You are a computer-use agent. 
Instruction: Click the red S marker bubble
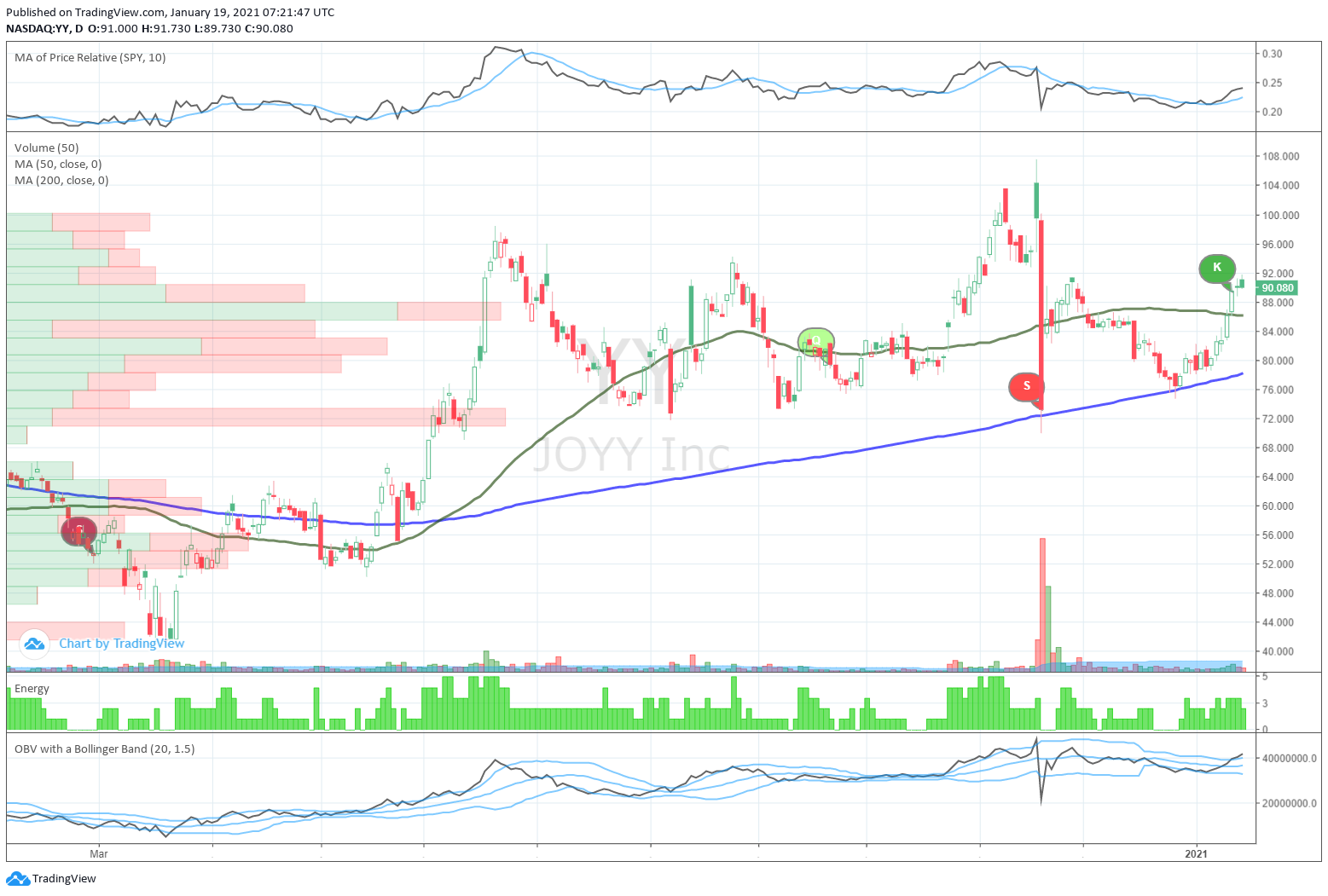(1027, 386)
